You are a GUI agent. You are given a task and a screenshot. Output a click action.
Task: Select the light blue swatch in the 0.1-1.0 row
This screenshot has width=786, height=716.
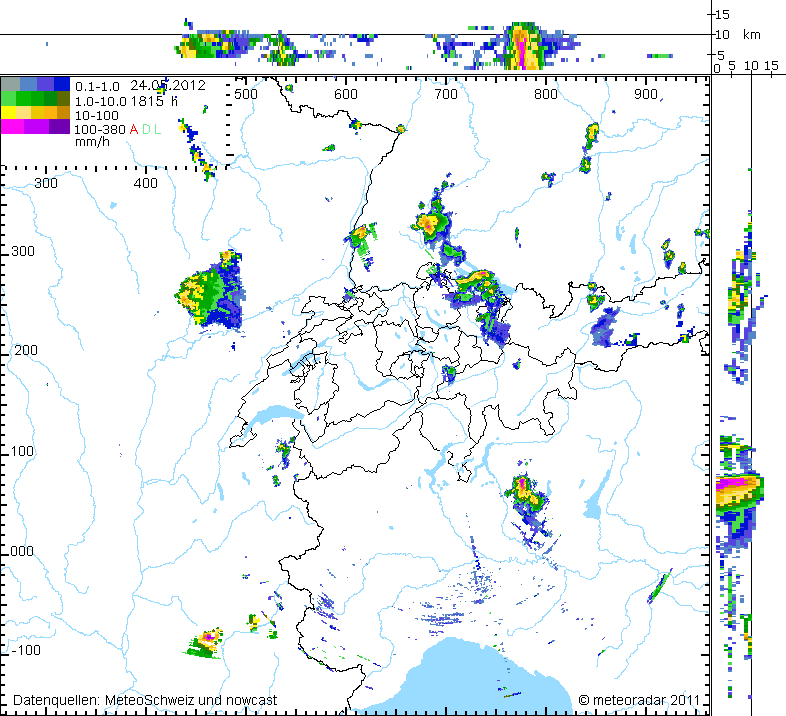point(29,85)
